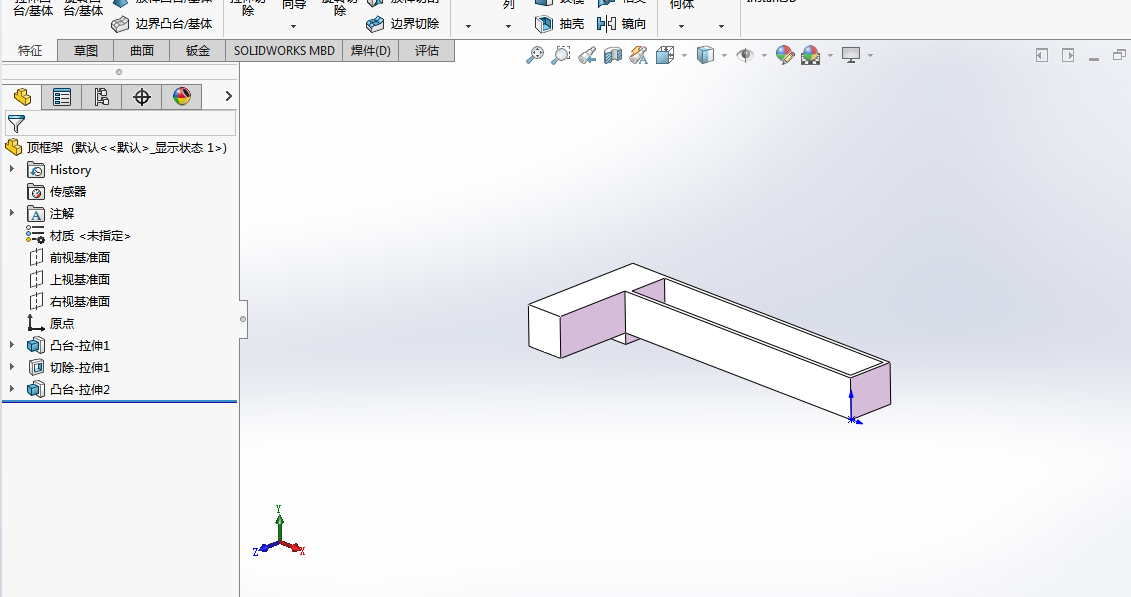Viewport: 1131px width, 597px height.
Task: Open the Apply Scene dropdown arrow
Action: 830,56
